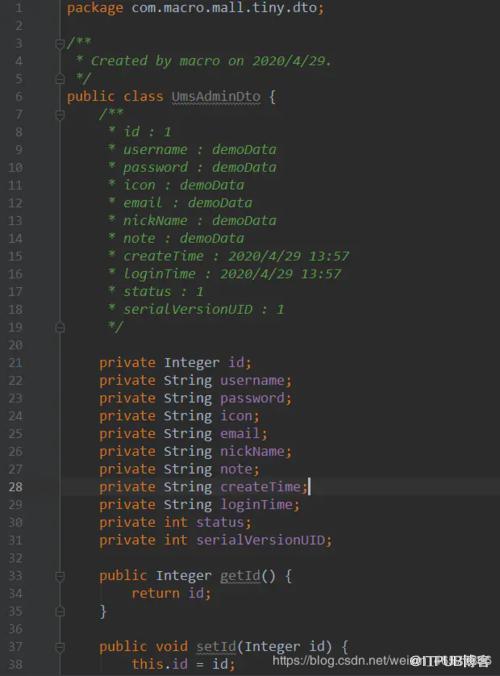Click 'username : demoData' comment line

(200, 150)
